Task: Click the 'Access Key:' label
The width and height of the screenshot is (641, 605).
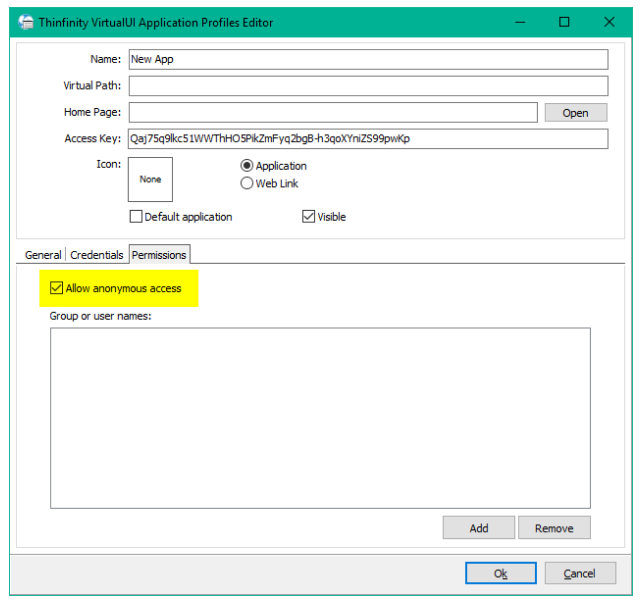Action: 93,139
